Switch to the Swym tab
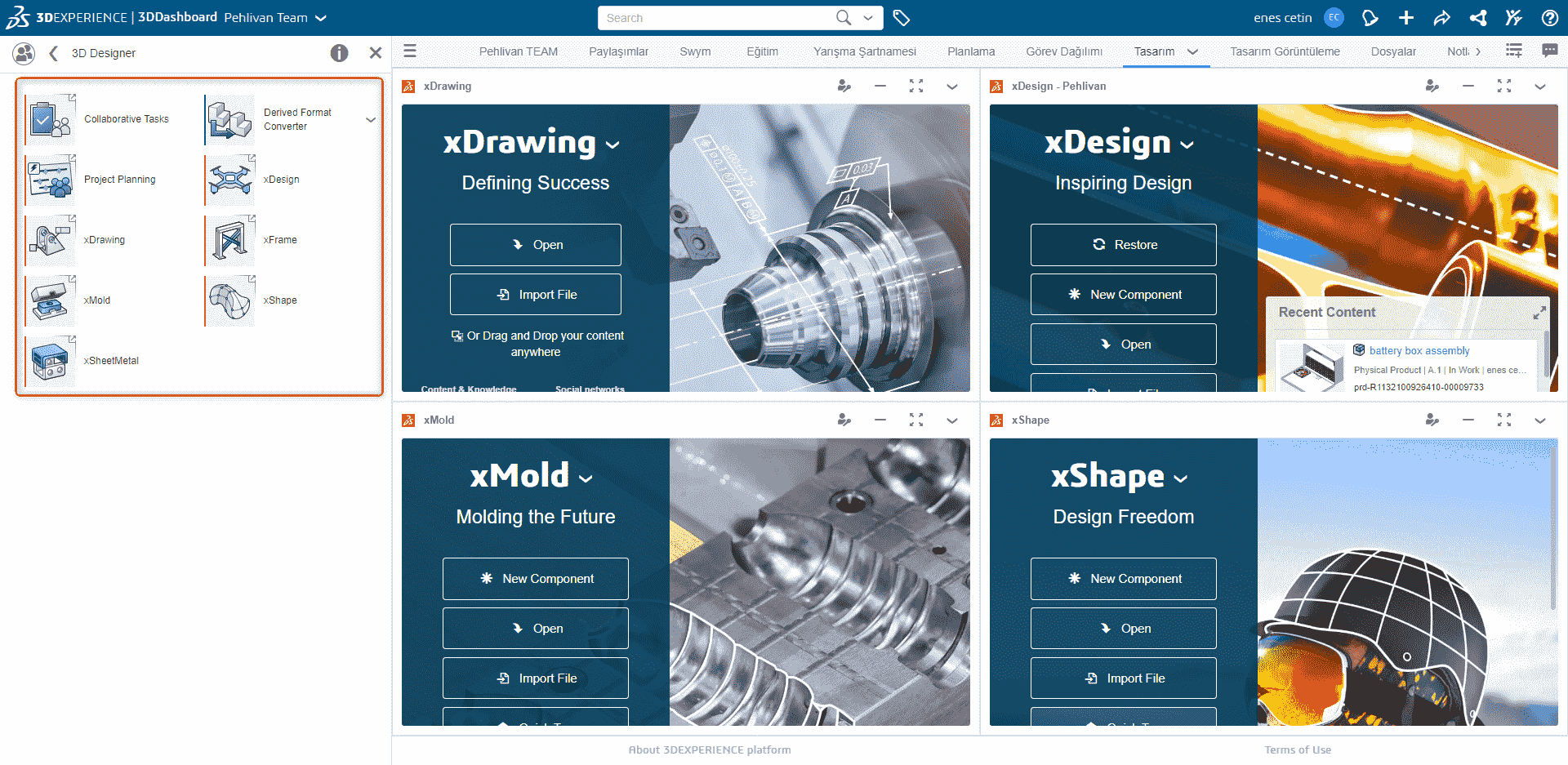The image size is (1568, 765). [695, 51]
